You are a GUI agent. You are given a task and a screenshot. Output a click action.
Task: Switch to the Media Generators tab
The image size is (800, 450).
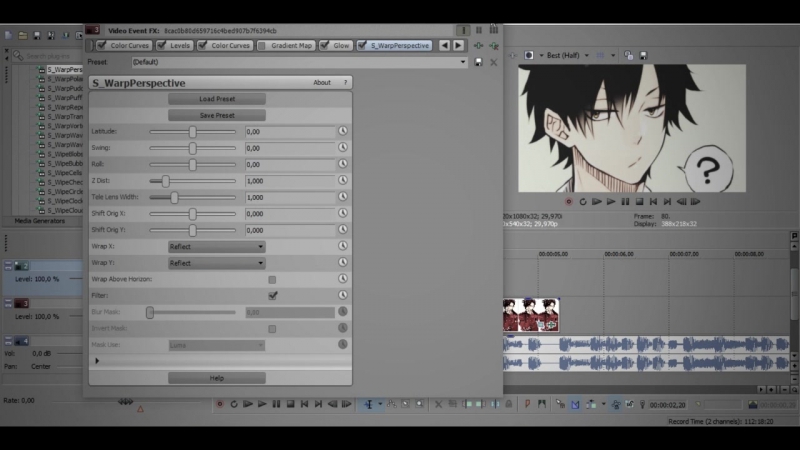pos(40,221)
